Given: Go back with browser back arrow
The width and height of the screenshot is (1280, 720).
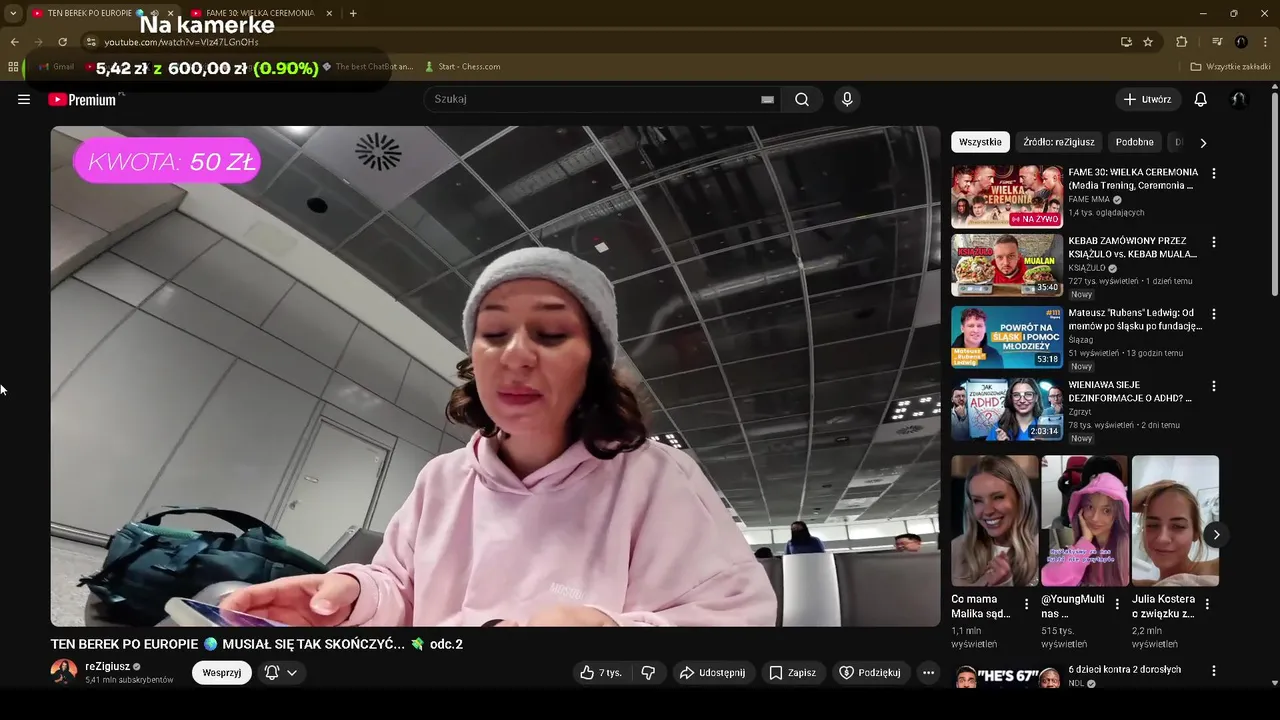Looking at the screenshot, I should (14, 42).
